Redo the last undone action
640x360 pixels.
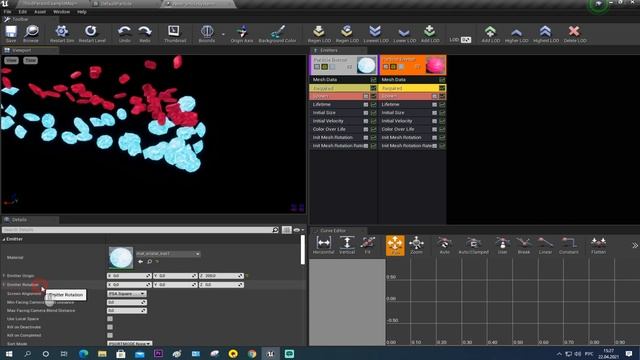(145, 33)
